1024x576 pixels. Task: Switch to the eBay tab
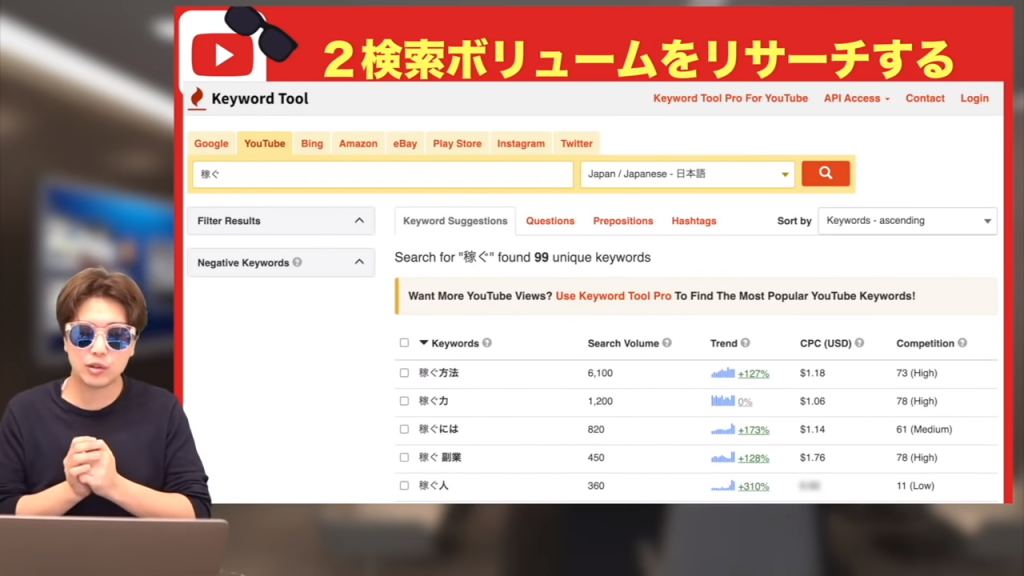pyautogui.click(x=405, y=143)
